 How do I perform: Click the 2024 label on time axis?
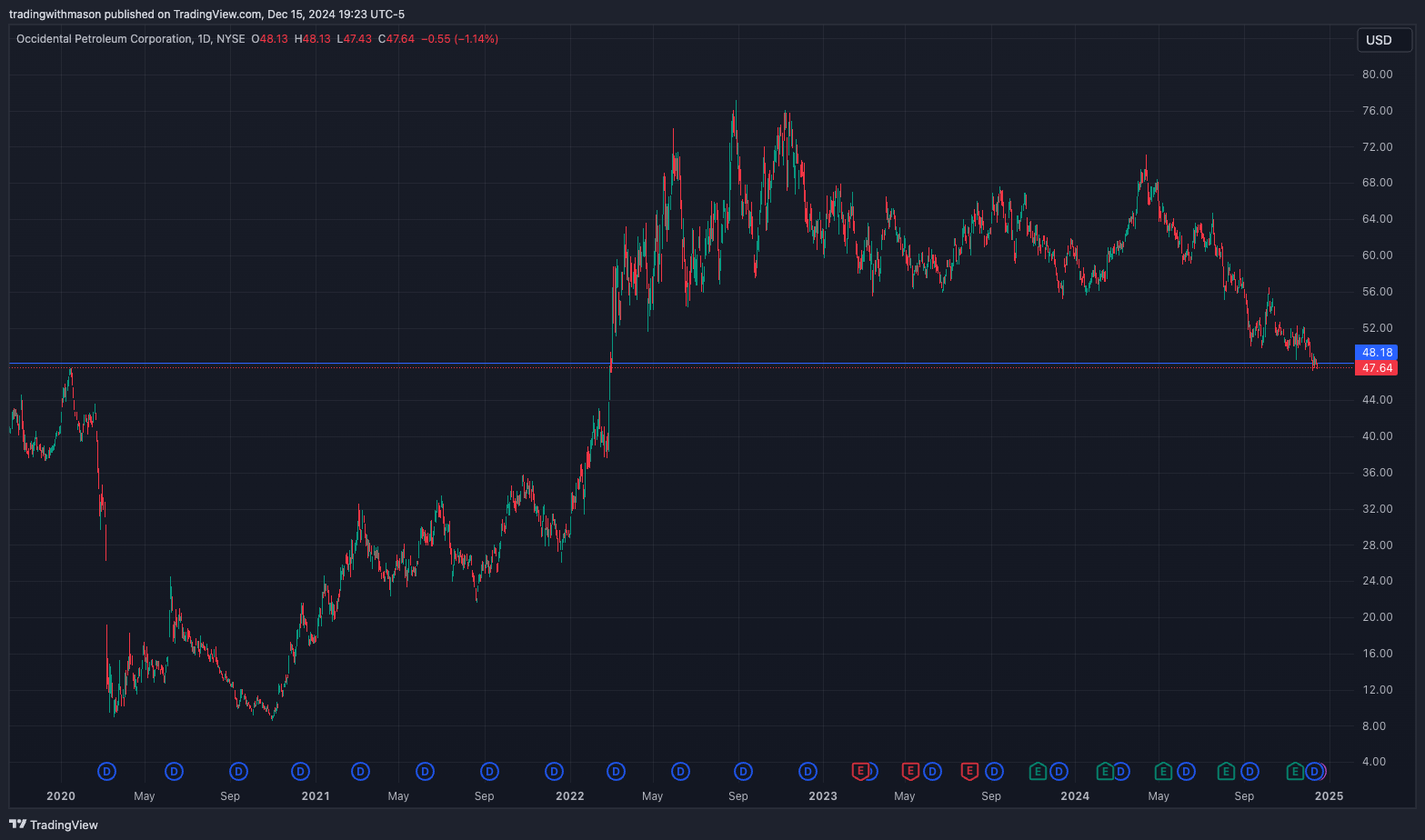(x=1075, y=796)
